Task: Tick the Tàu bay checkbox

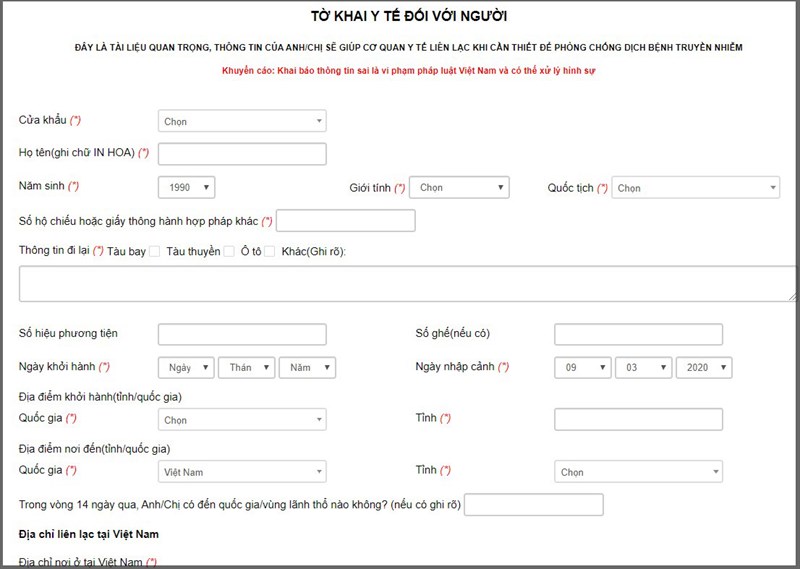Action: (x=155, y=252)
